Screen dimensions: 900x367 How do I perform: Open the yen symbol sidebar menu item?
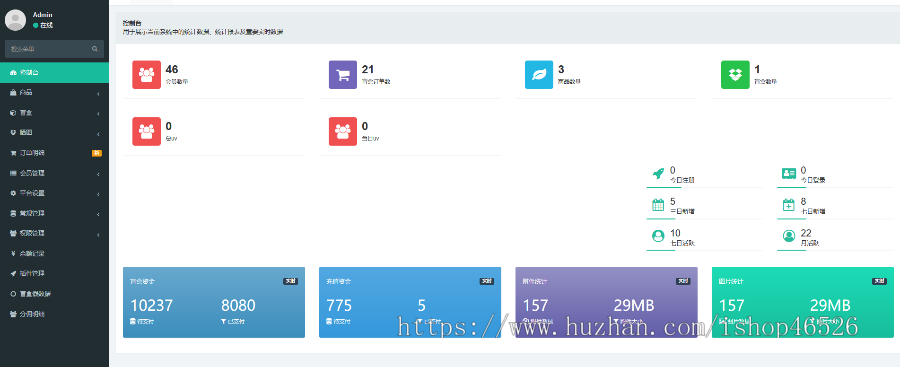(55, 253)
